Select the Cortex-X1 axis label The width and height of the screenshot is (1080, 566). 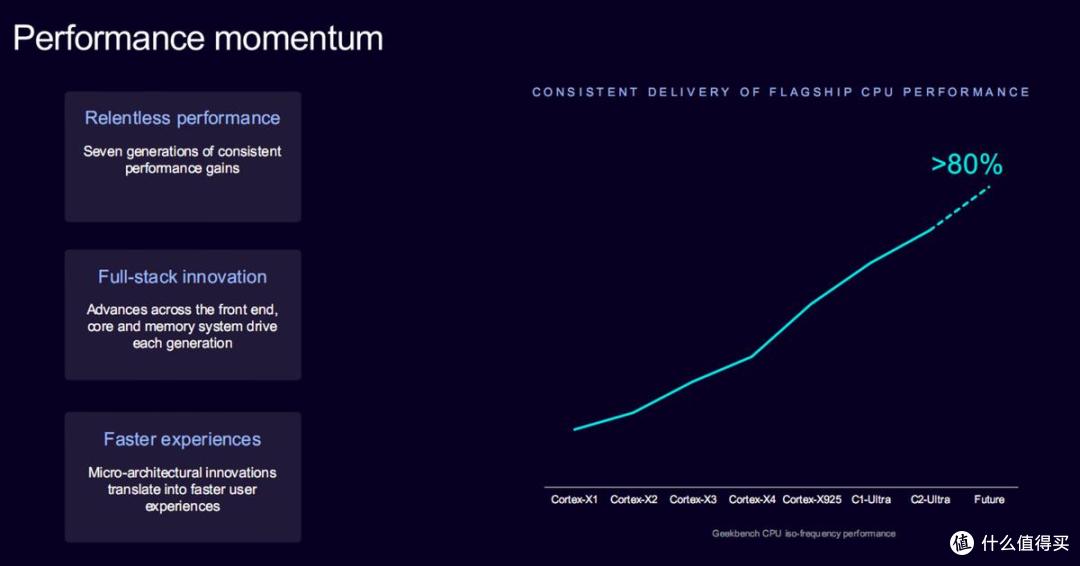pos(574,499)
